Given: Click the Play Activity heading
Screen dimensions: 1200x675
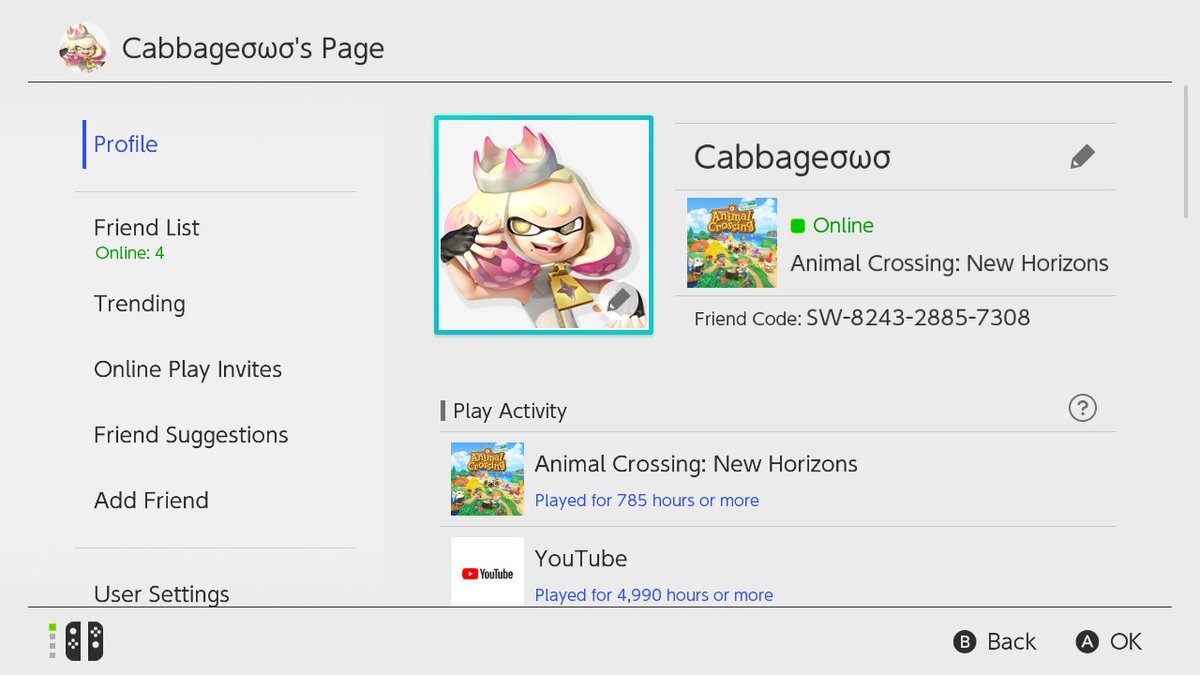Looking at the screenshot, I should pos(510,411).
